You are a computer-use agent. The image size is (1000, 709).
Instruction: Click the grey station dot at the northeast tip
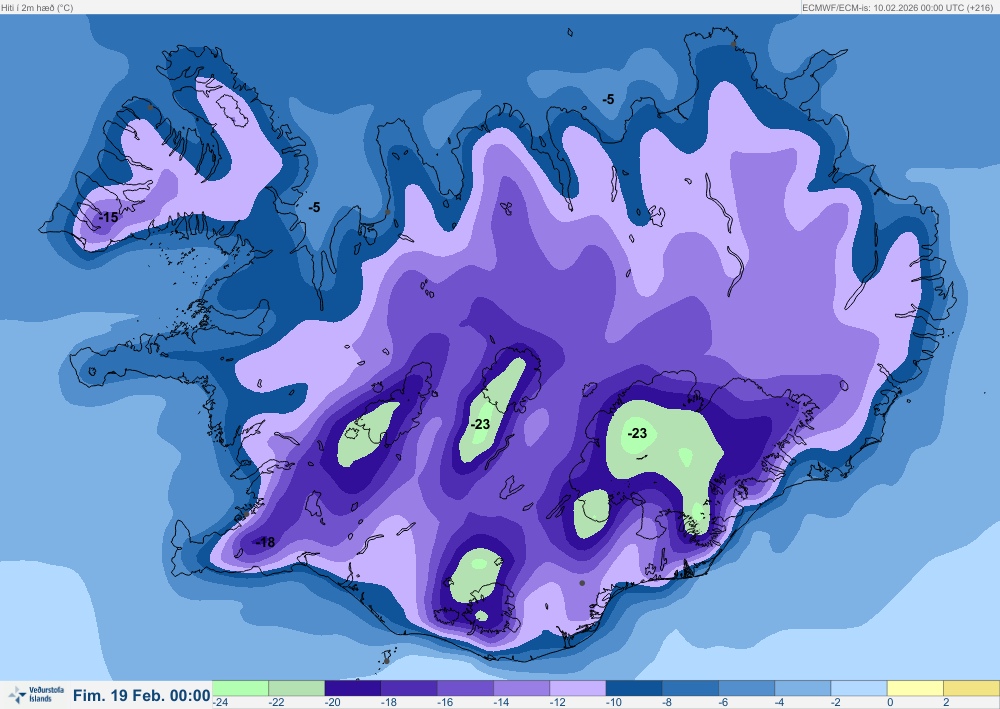[x=733, y=44]
